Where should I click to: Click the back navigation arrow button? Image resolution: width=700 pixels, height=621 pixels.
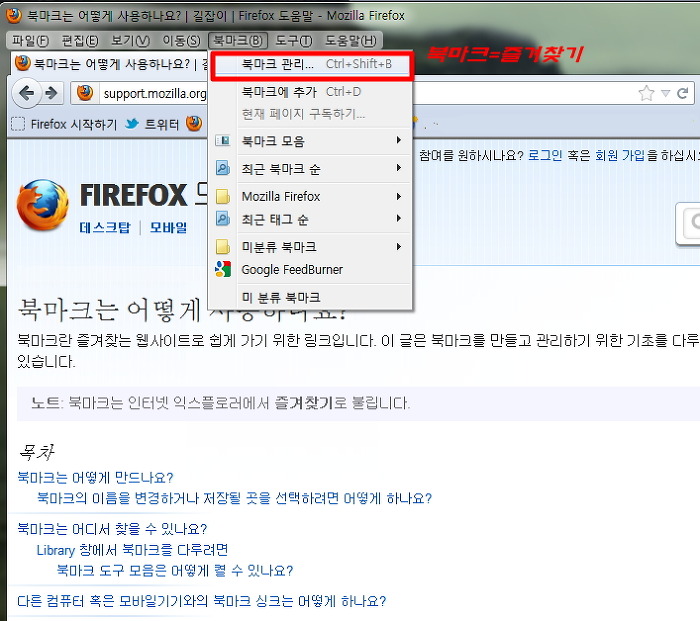26,94
